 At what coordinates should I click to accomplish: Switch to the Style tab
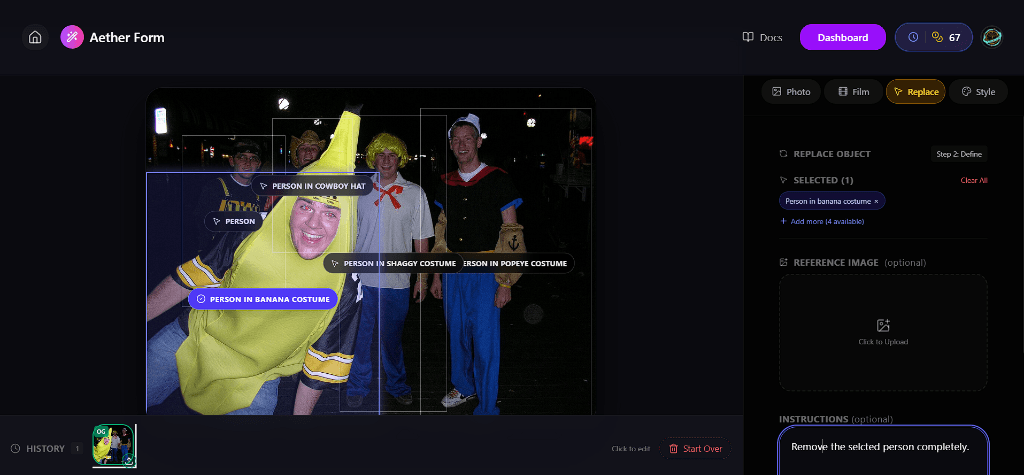click(977, 92)
